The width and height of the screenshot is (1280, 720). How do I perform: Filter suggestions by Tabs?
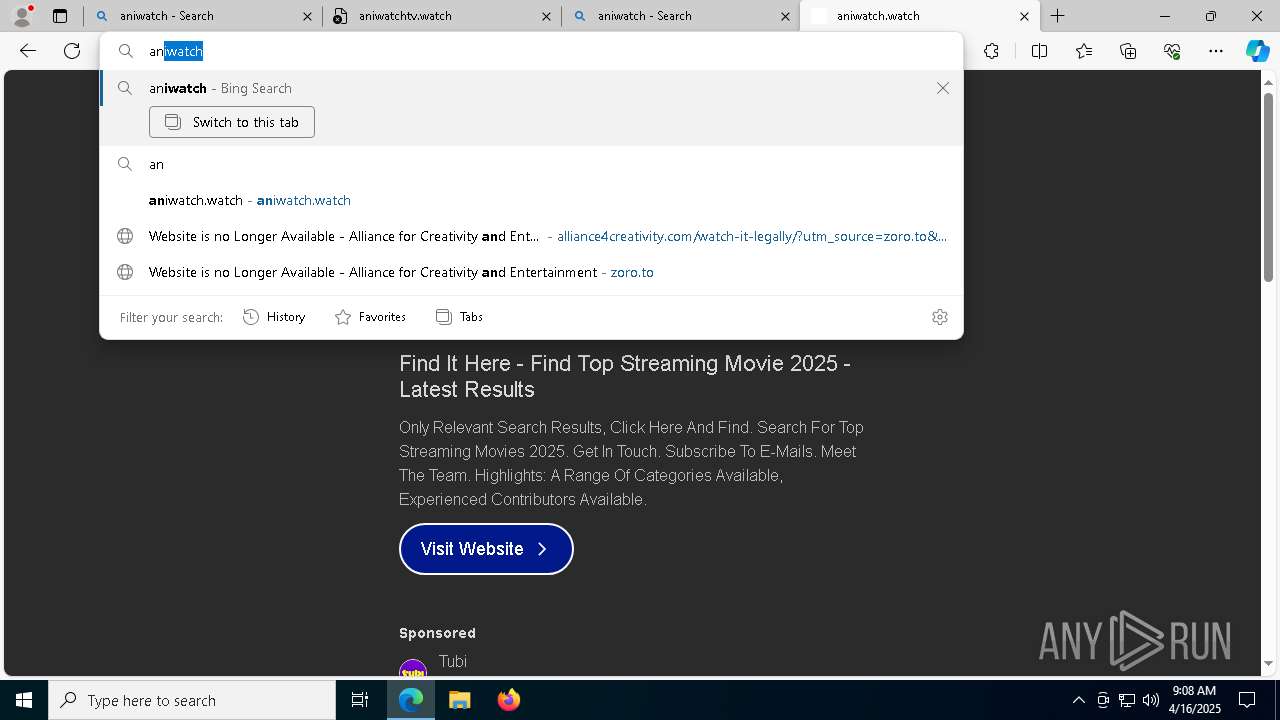click(459, 317)
